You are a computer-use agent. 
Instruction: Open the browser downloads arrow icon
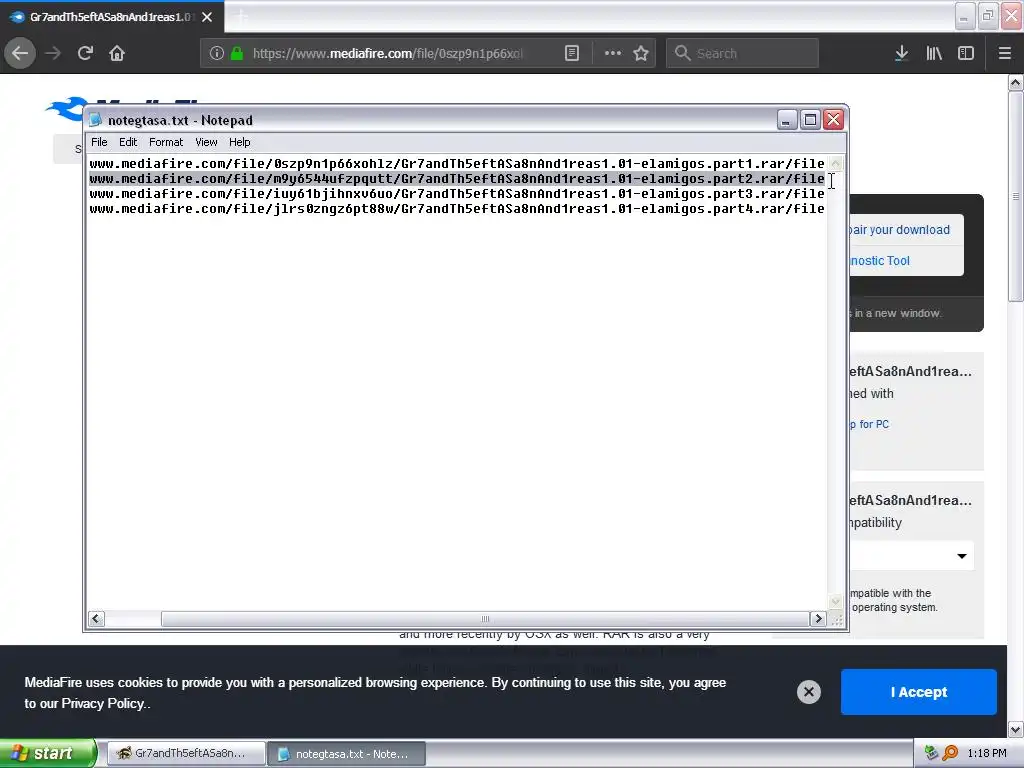click(901, 53)
